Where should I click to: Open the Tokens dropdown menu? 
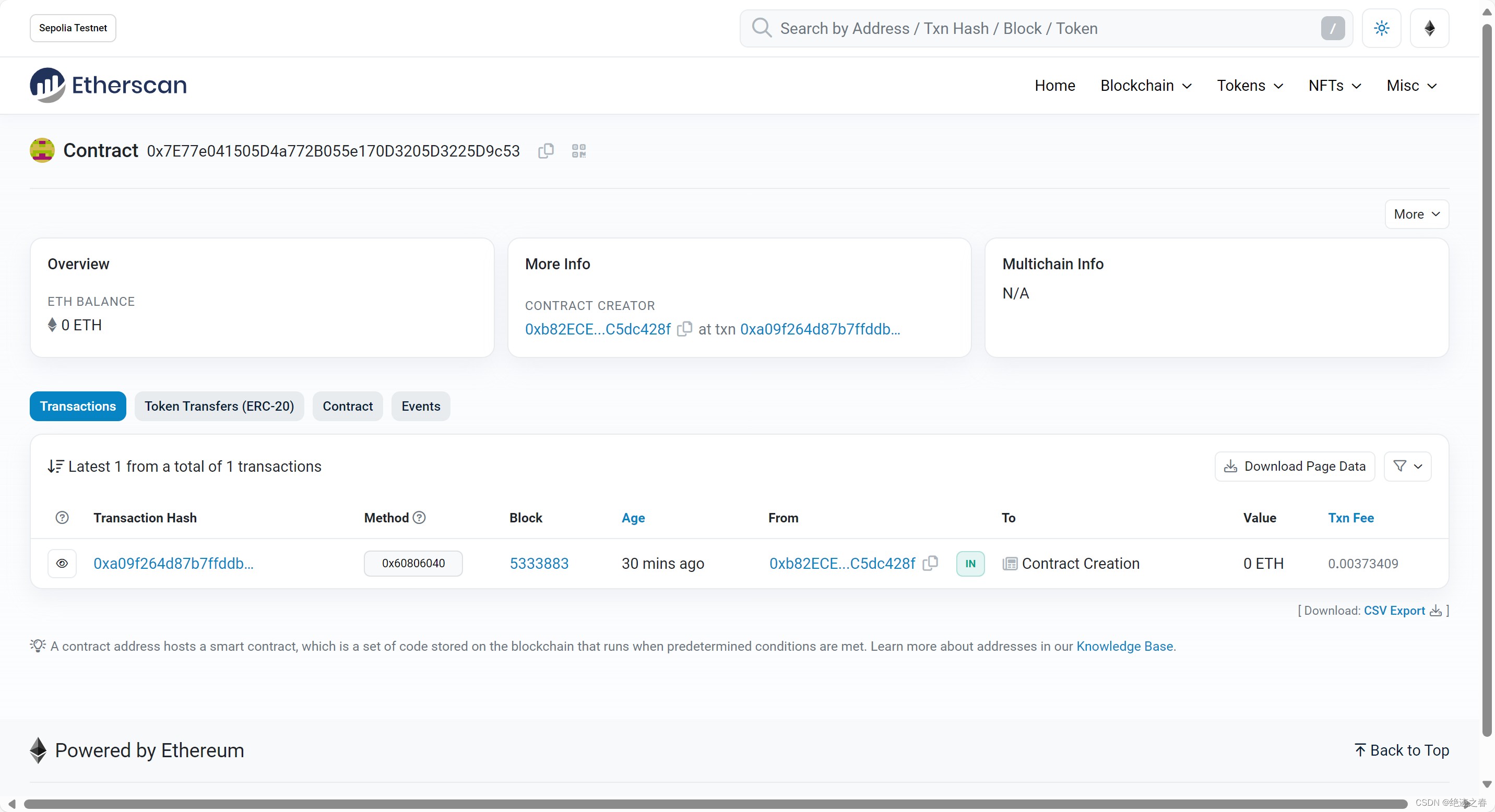point(1248,85)
